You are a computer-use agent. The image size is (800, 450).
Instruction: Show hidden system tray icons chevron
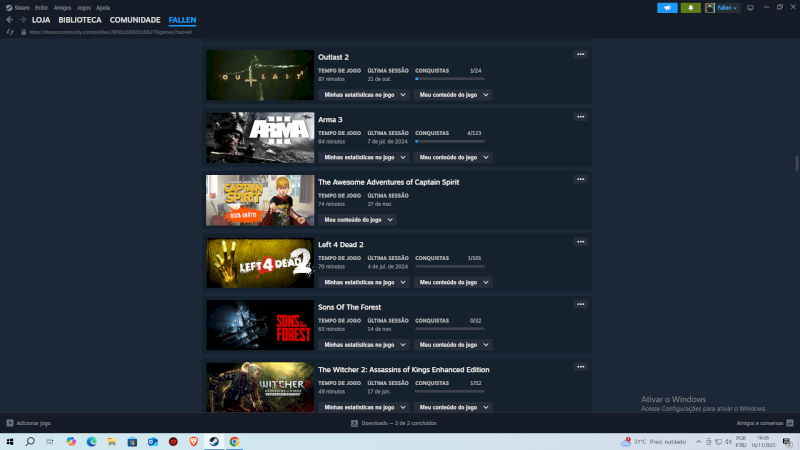pos(698,442)
